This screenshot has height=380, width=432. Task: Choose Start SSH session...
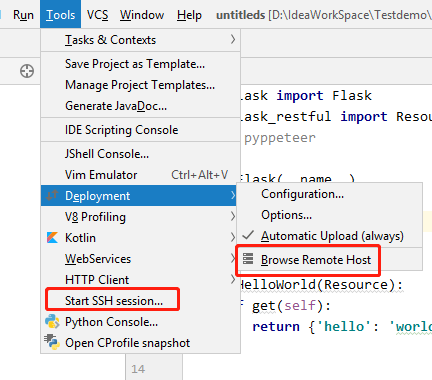(x=140, y=300)
